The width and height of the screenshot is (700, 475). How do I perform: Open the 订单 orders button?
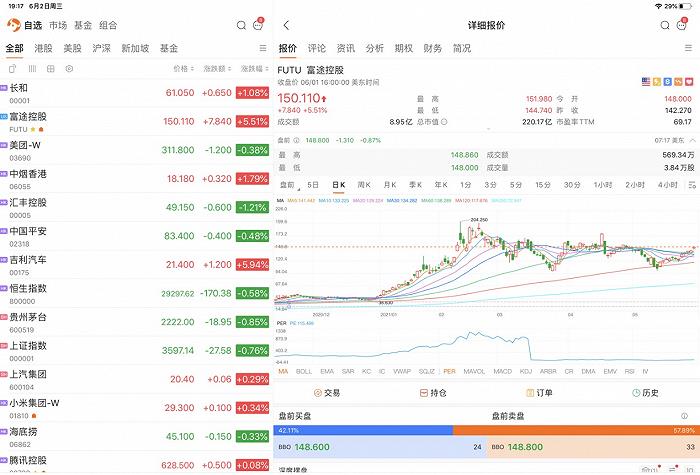coord(539,393)
